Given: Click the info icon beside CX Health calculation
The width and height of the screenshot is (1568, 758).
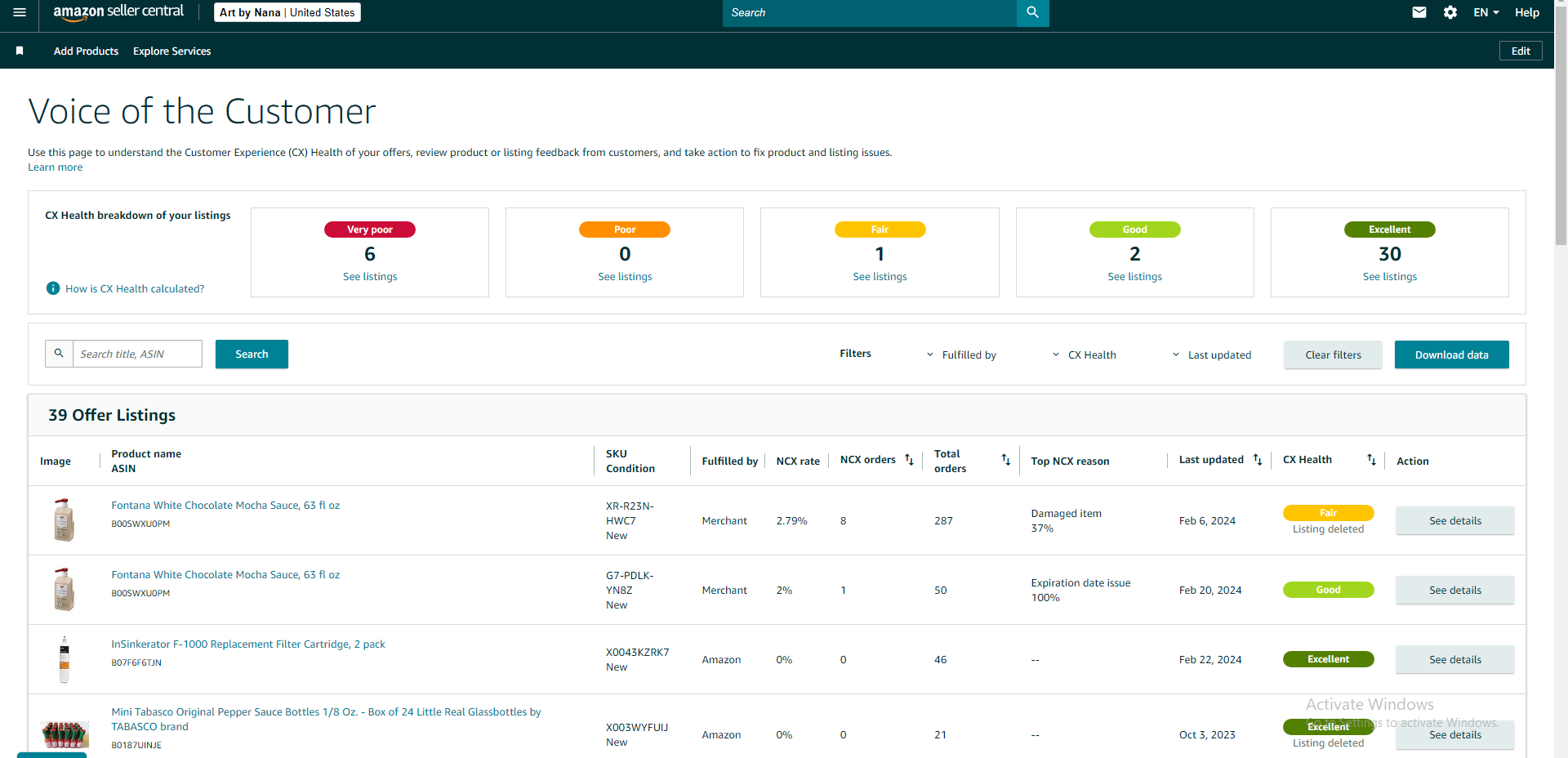Looking at the screenshot, I should 53,288.
